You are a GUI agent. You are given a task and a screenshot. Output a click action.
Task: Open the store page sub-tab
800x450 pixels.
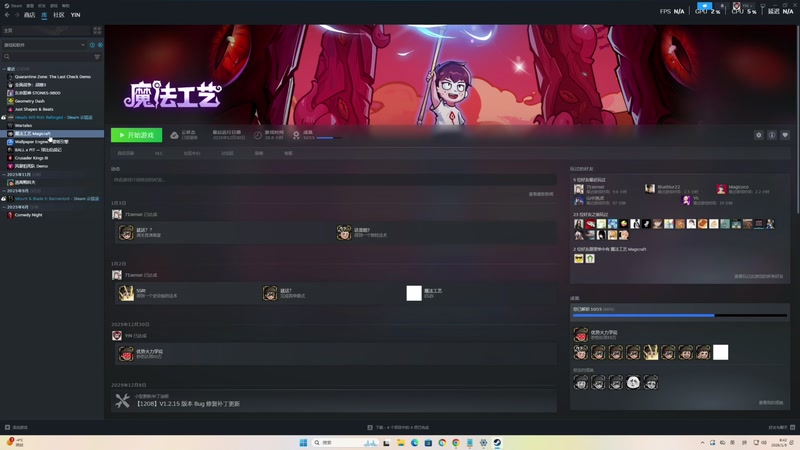click(126, 153)
